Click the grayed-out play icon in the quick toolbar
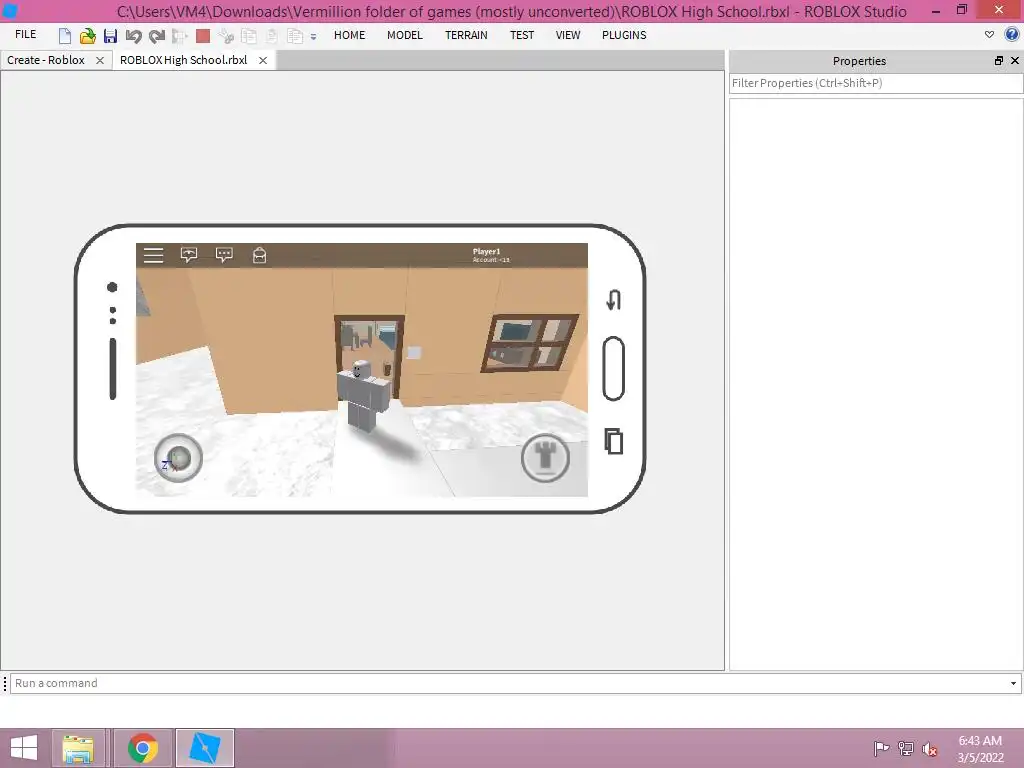The width and height of the screenshot is (1024, 768). (180, 36)
